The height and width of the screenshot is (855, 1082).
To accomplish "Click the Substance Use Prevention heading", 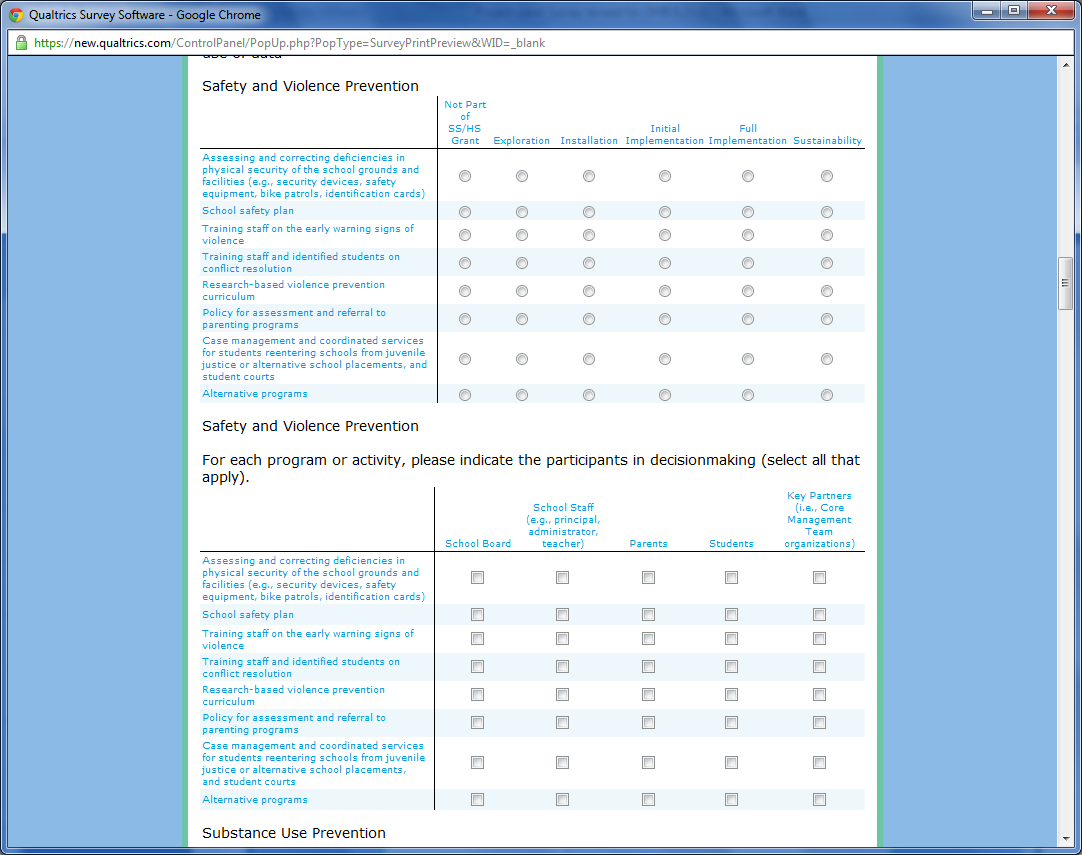I will [294, 833].
